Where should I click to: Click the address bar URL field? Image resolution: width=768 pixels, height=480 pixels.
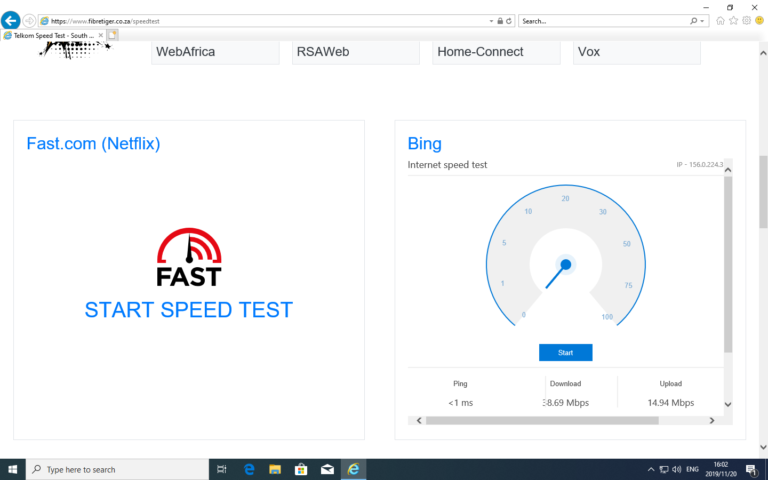pyautogui.click(x=264, y=21)
